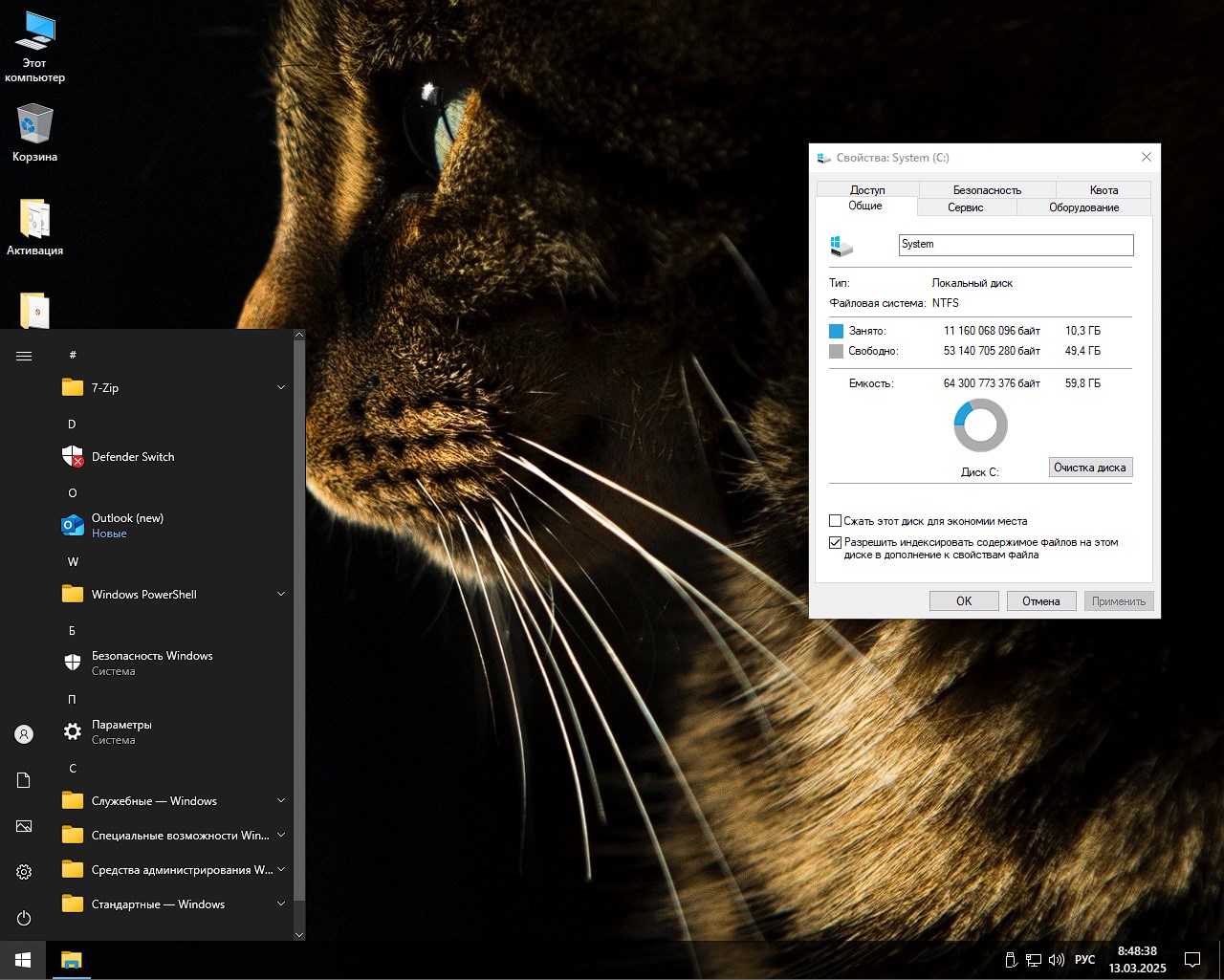Click the 'Б' letter header in app list
1224x980 pixels.
(x=72, y=630)
